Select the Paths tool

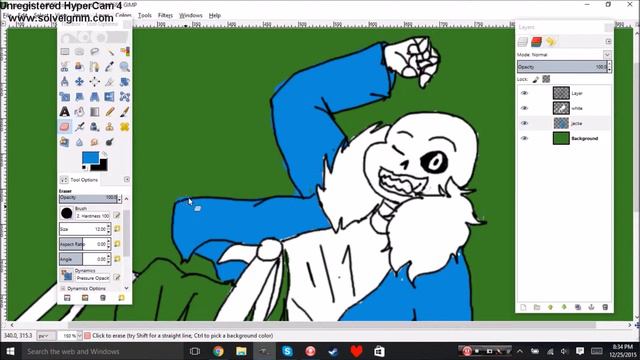tap(94, 67)
